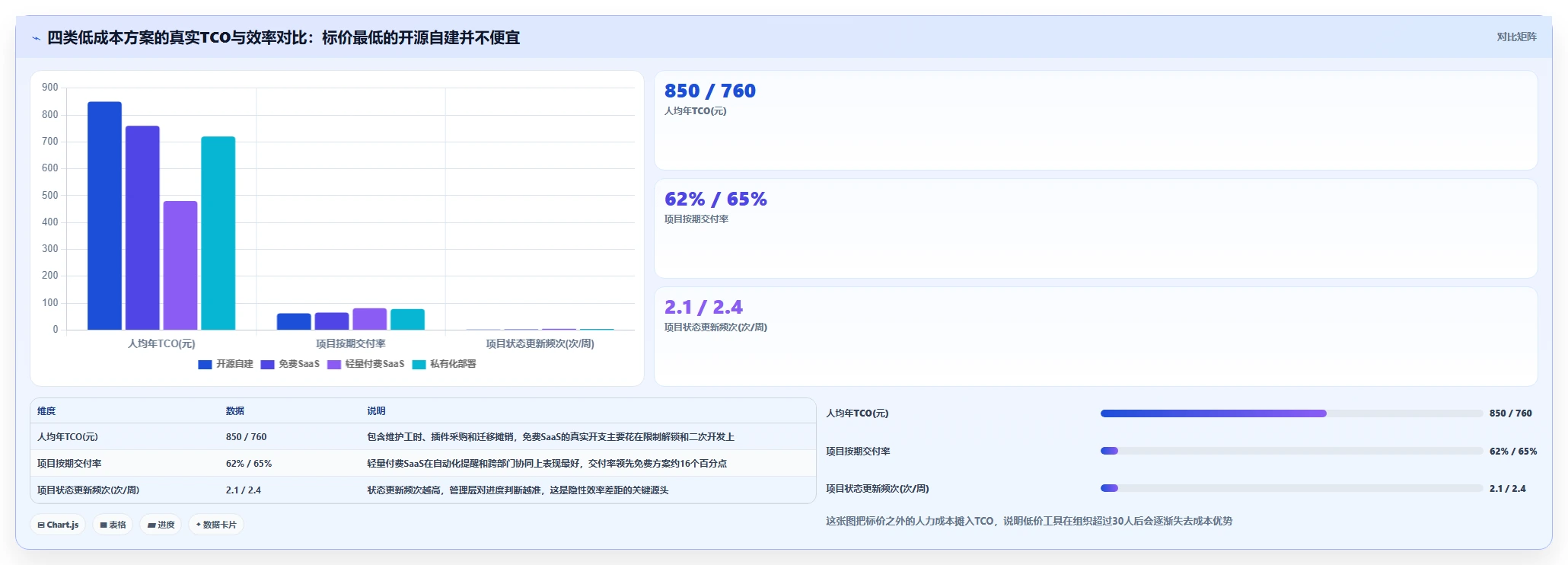
Task: Click 人均年TCO(元) caption in first KPI card
Action: [x=695, y=111]
